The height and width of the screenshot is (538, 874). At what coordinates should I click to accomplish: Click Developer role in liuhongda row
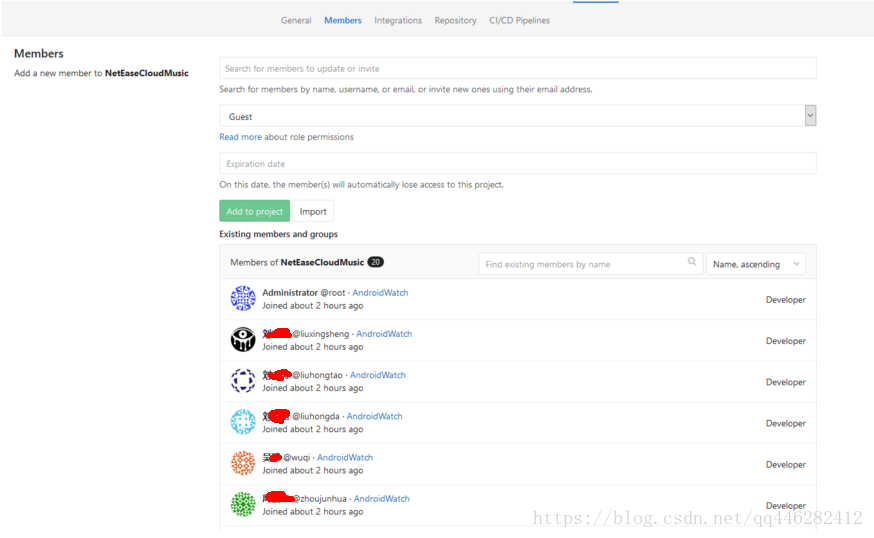tap(786, 424)
